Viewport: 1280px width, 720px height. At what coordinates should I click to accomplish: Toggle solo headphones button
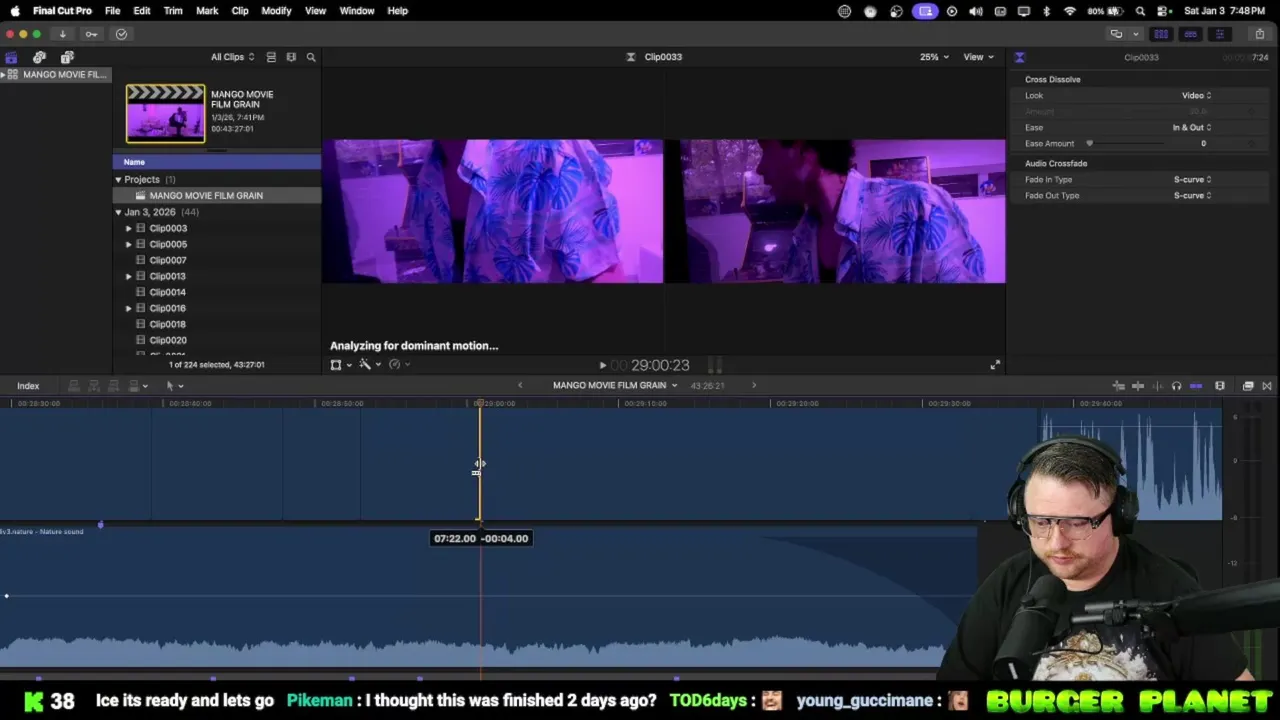(1176, 386)
